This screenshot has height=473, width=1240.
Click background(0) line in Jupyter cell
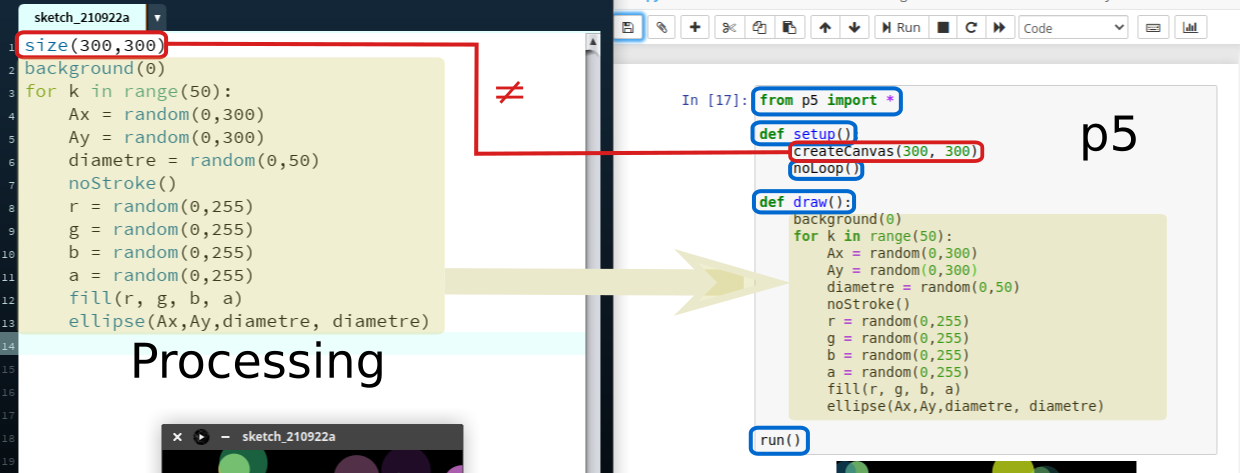[847, 219]
